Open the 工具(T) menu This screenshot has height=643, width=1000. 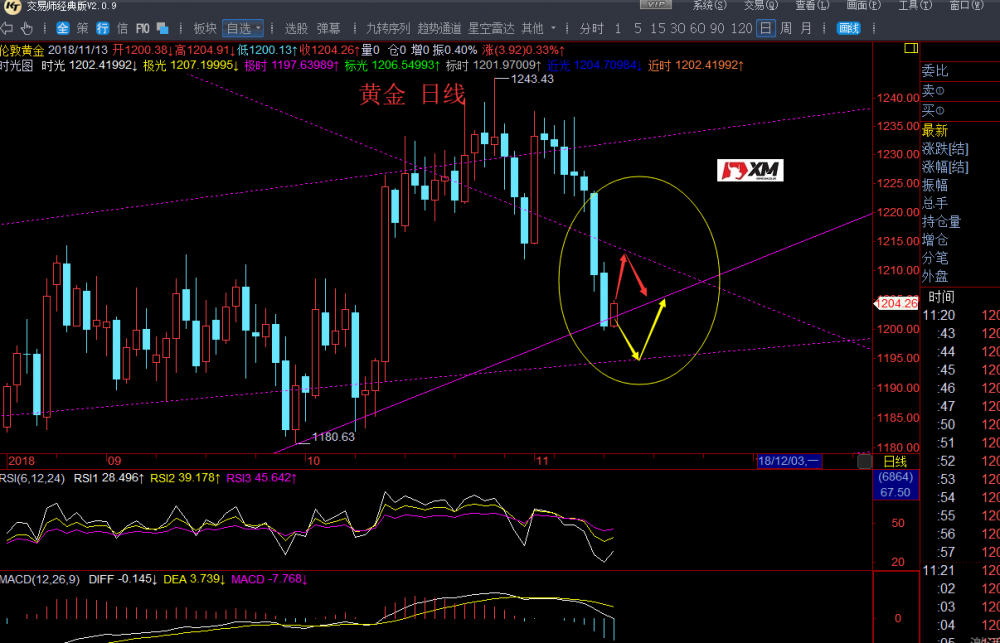[915, 6]
